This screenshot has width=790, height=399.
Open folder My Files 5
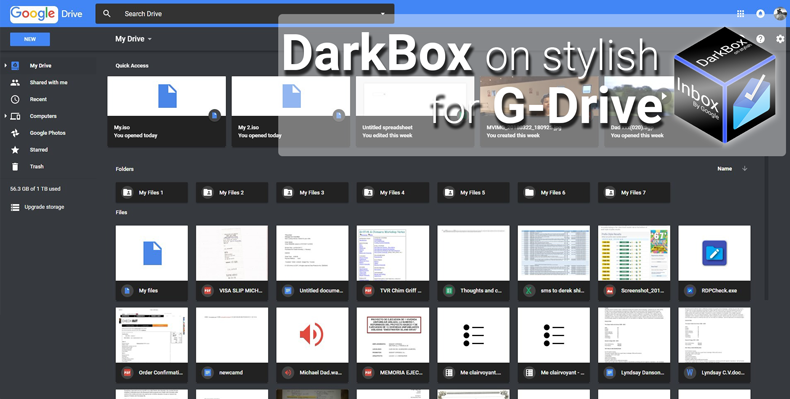click(473, 192)
